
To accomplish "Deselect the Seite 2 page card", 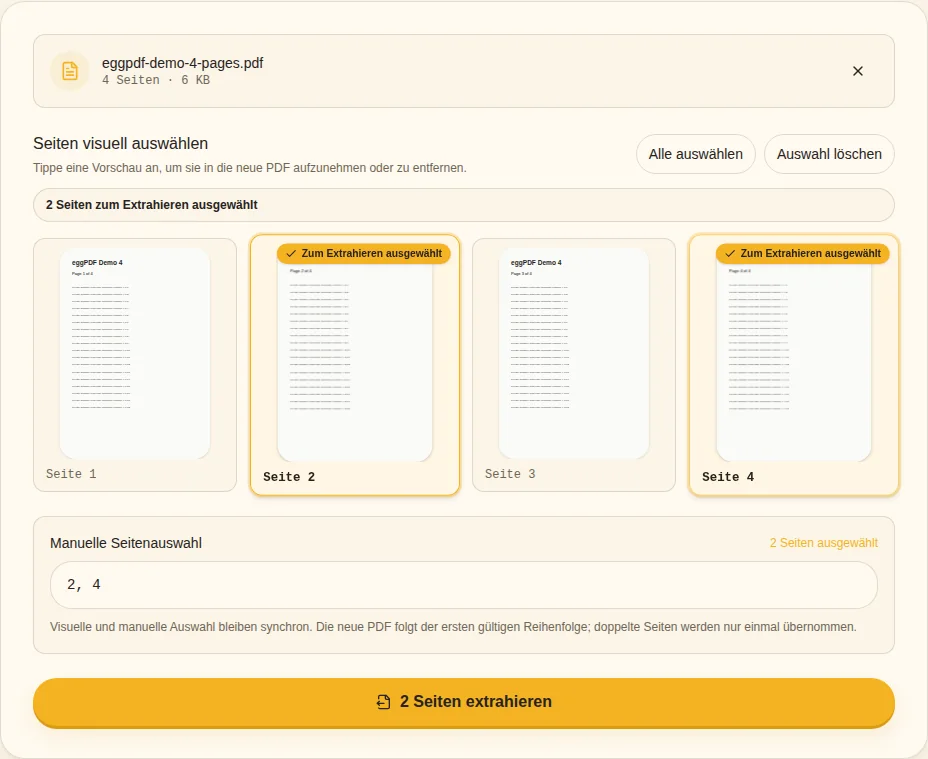I will point(355,365).
